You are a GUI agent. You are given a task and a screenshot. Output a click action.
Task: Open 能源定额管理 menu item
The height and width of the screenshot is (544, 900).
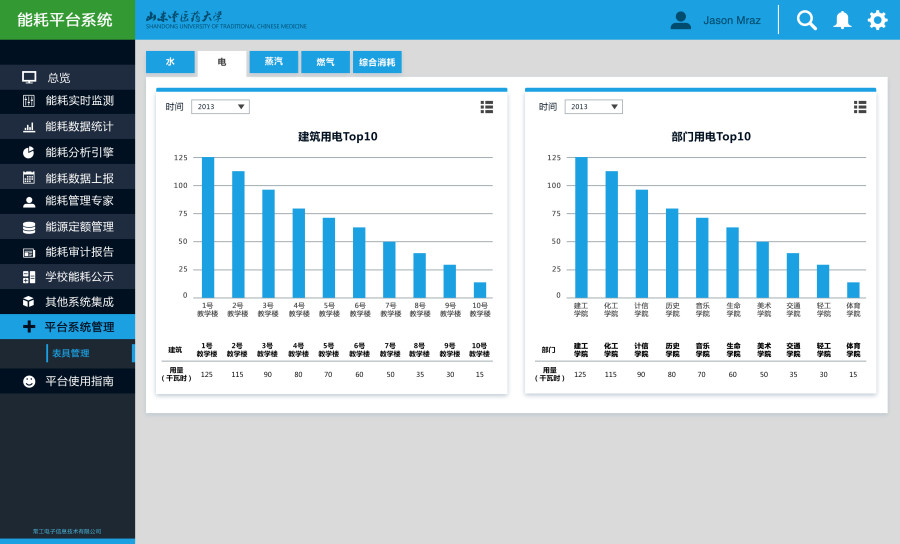tap(67, 227)
